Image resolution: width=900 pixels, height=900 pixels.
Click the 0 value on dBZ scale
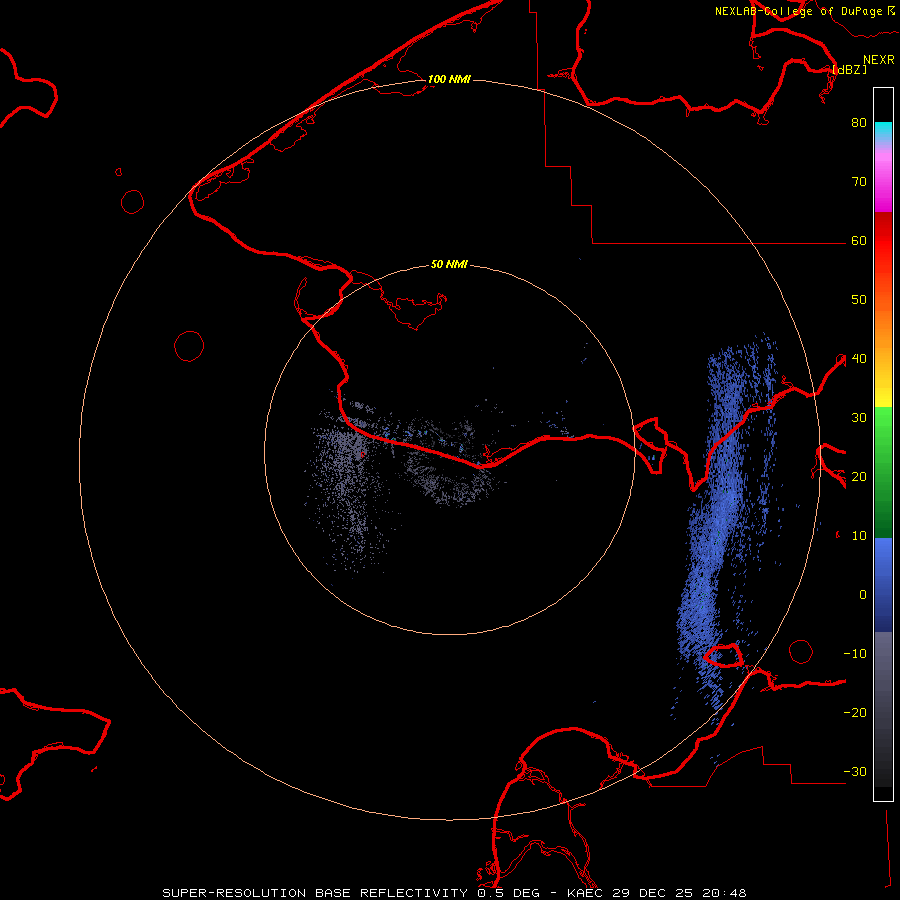[x=863, y=595]
